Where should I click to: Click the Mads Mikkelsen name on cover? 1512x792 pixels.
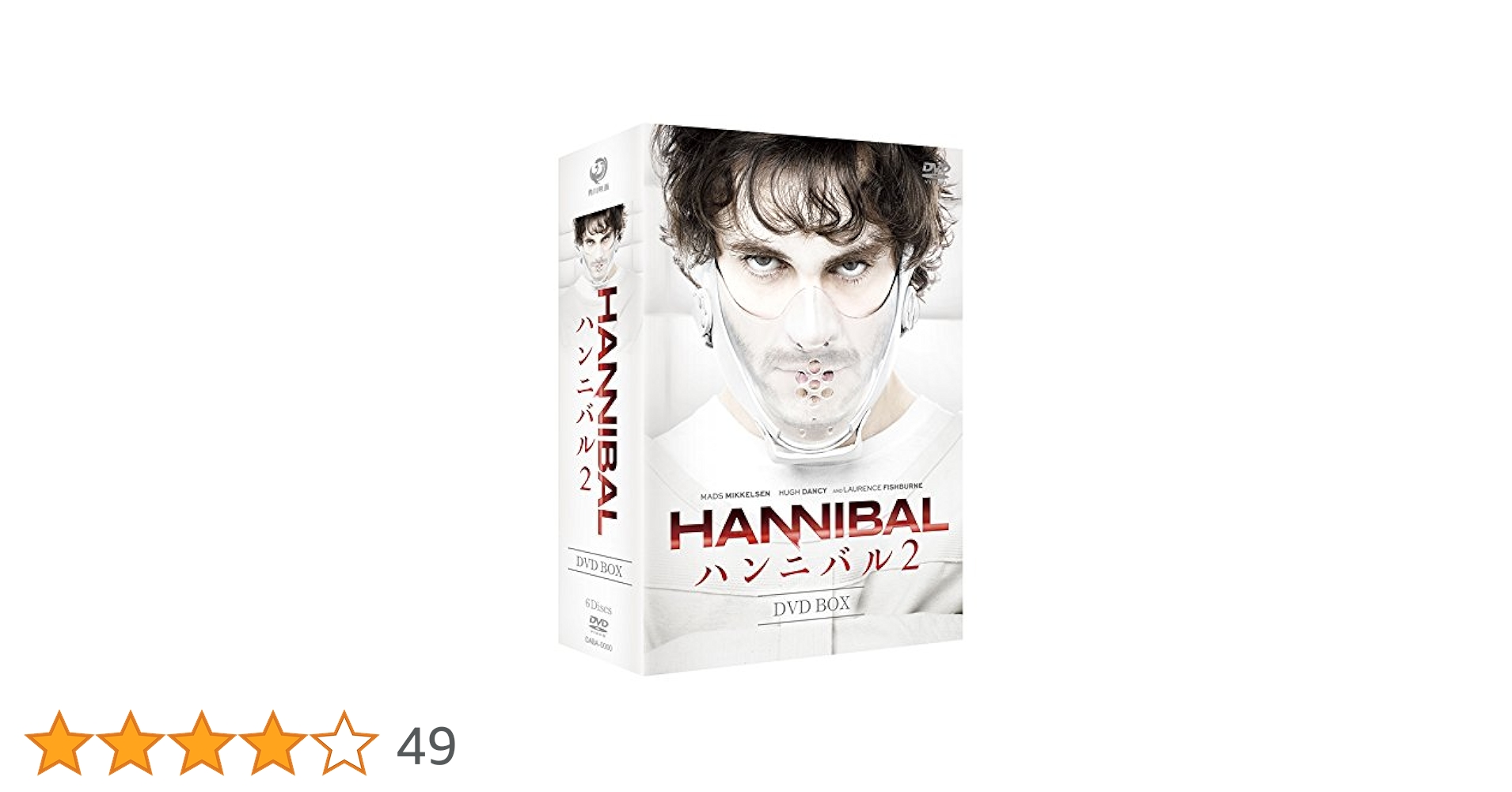tap(735, 494)
